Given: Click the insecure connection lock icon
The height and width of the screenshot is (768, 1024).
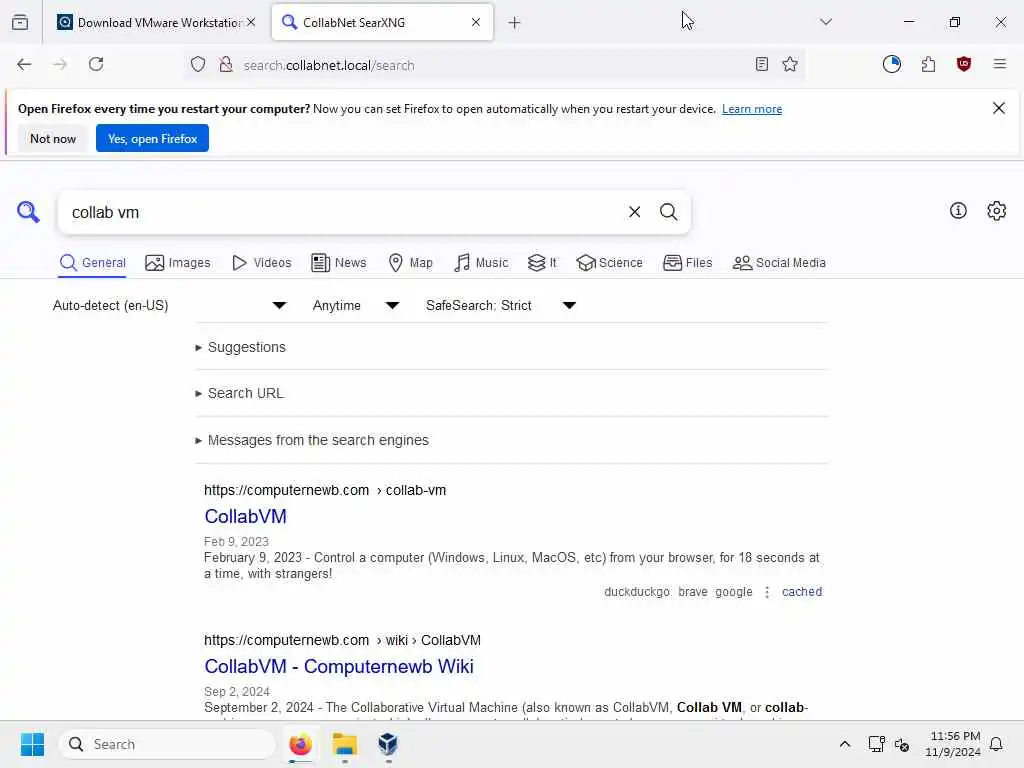Looking at the screenshot, I should point(226,64).
